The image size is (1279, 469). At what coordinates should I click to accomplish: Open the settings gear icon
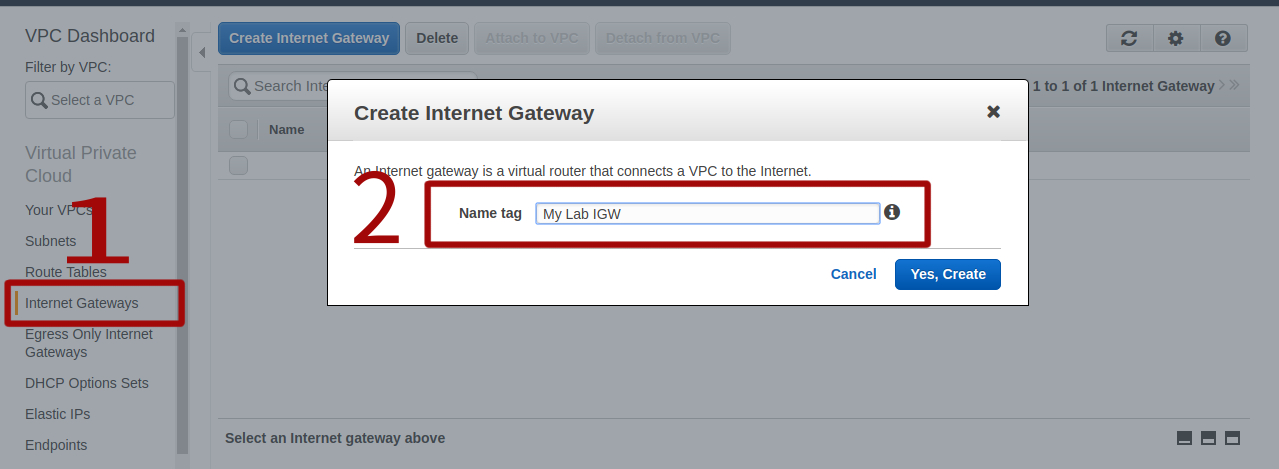click(x=1176, y=38)
